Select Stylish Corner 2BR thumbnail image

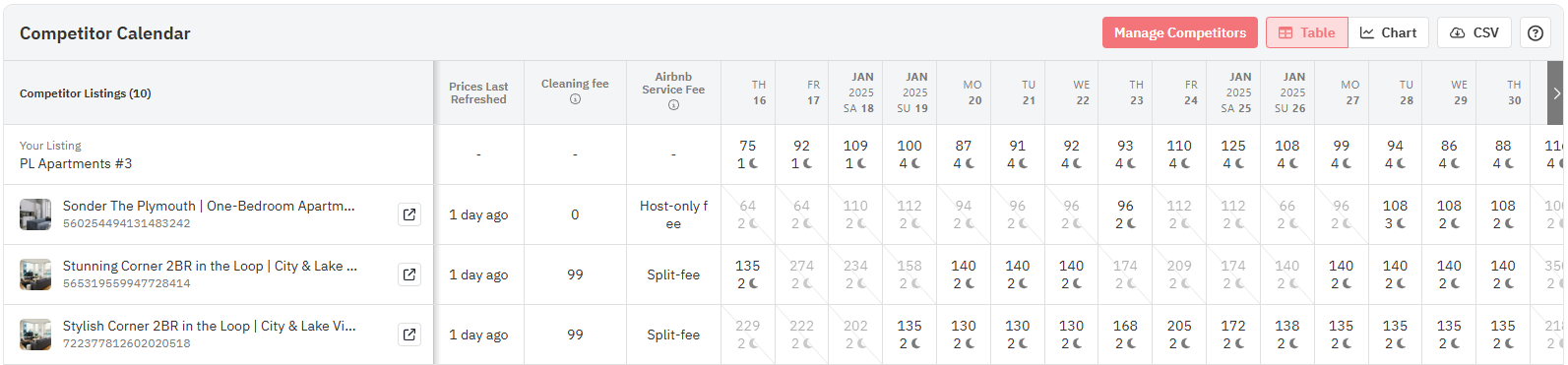point(35,335)
